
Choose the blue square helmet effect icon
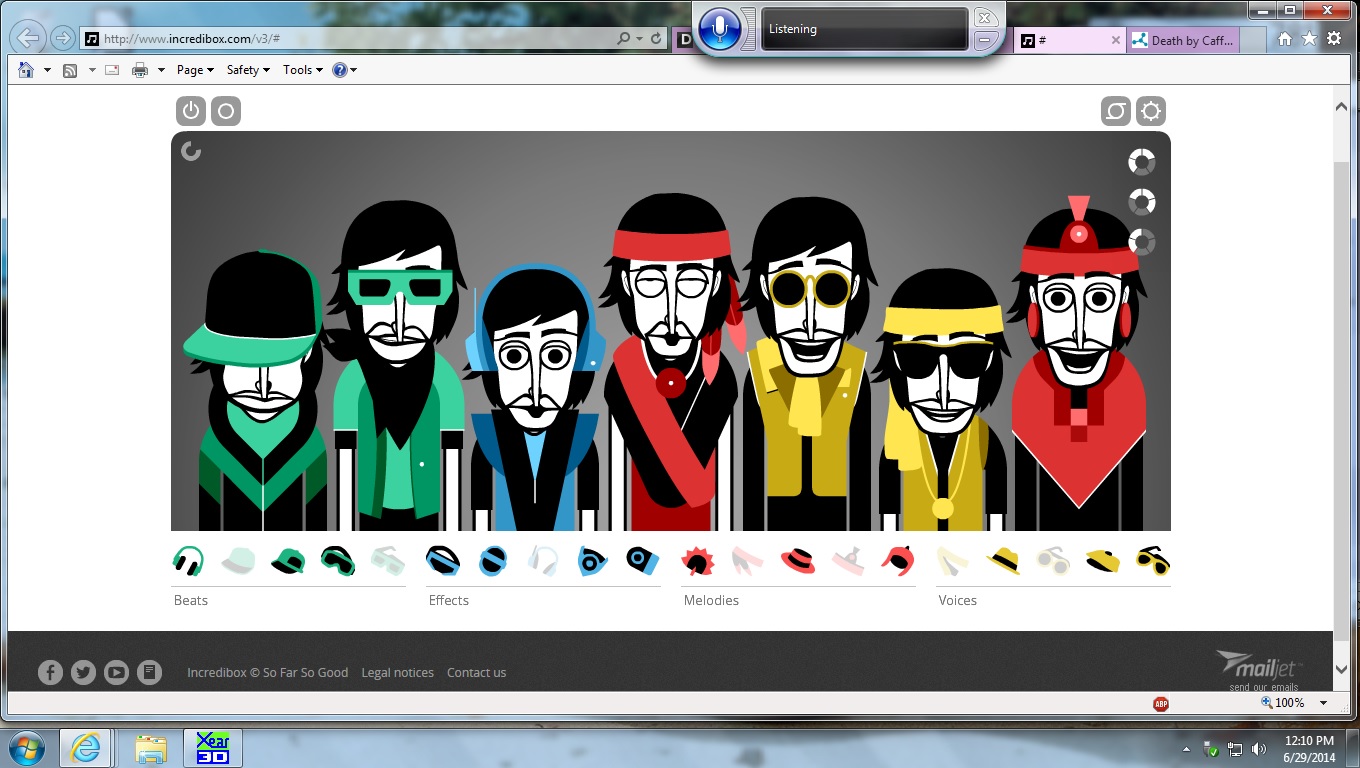(643, 561)
